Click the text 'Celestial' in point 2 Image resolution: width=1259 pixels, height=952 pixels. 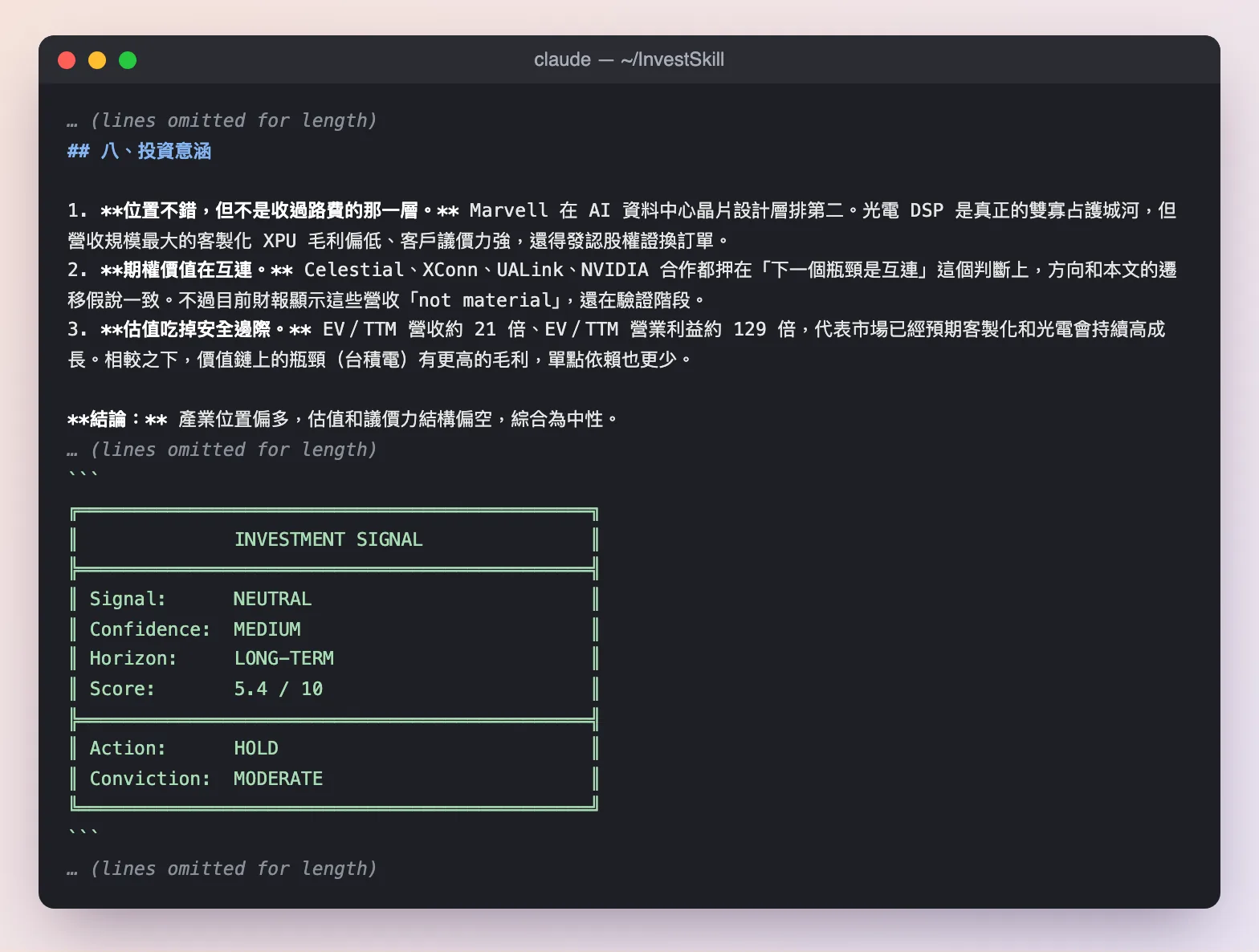(354, 270)
